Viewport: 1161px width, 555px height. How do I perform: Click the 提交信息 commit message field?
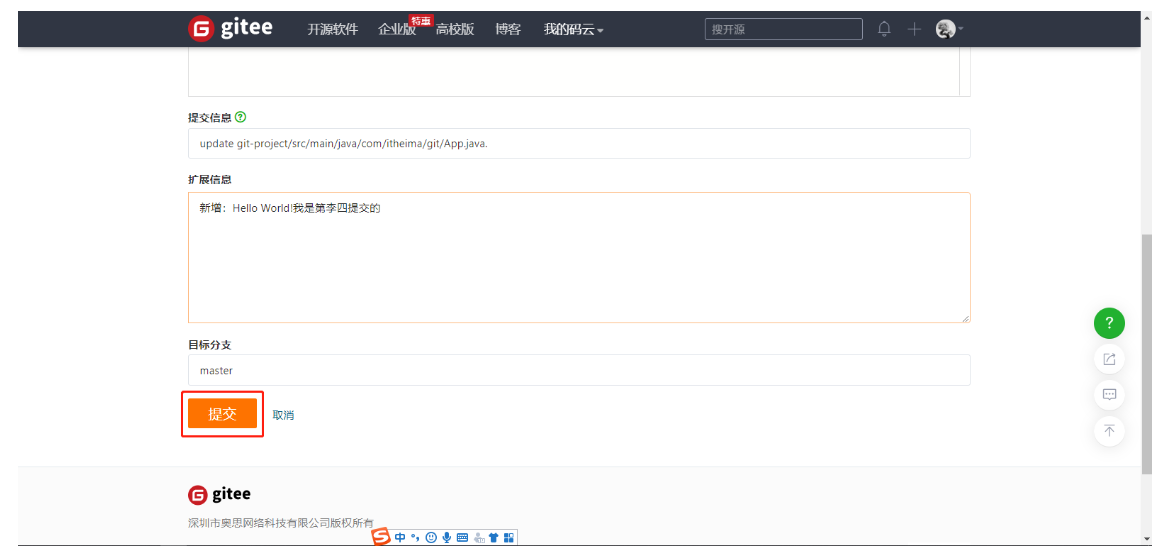579,143
